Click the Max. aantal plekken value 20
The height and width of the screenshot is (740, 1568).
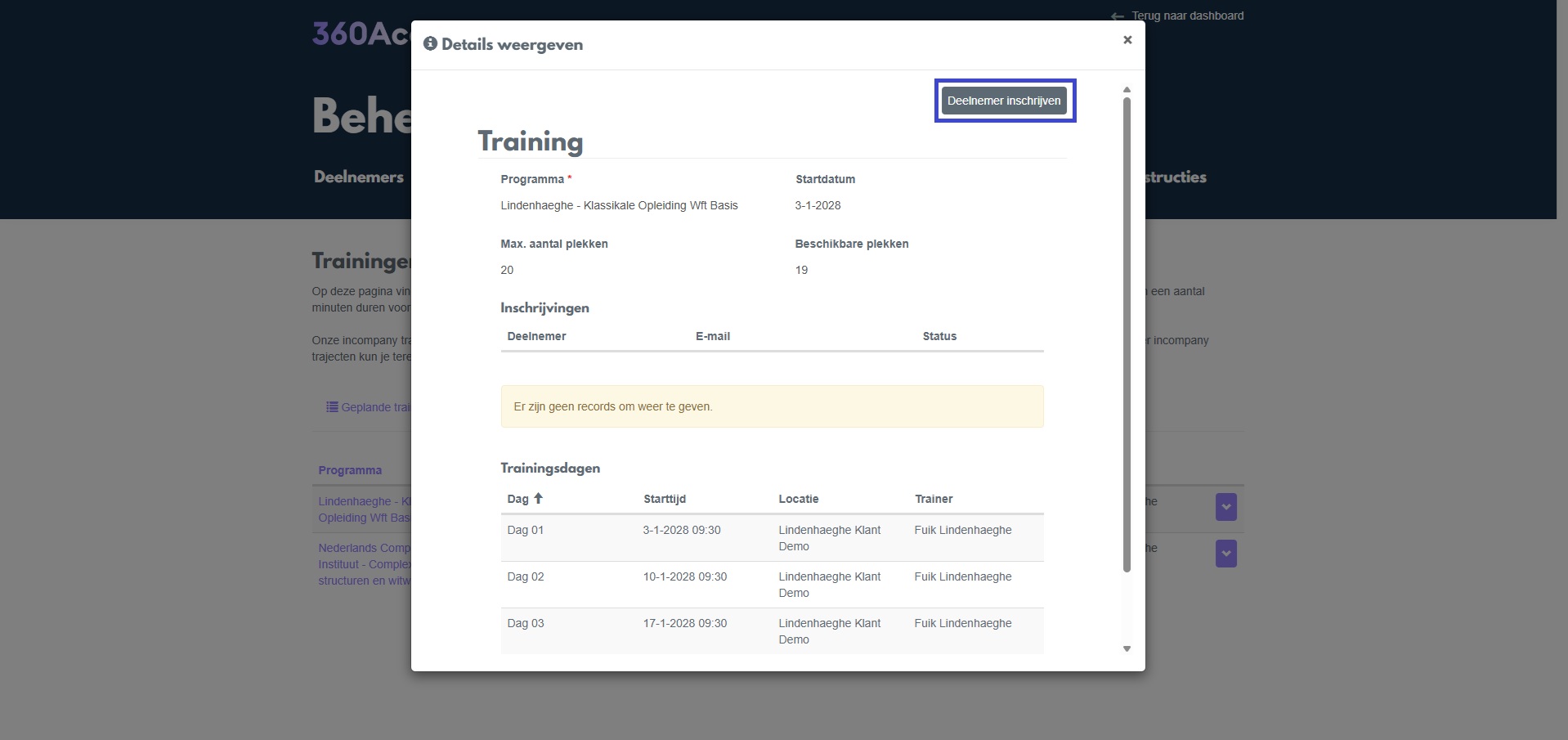[507, 270]
